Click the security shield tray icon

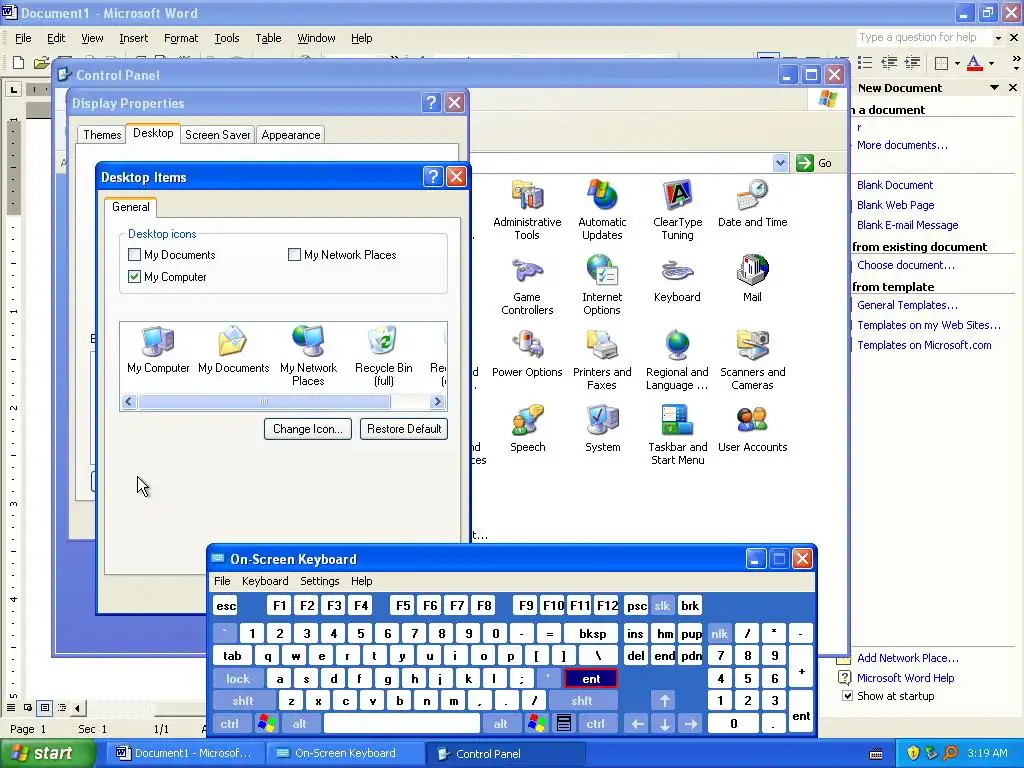point(912,753)
